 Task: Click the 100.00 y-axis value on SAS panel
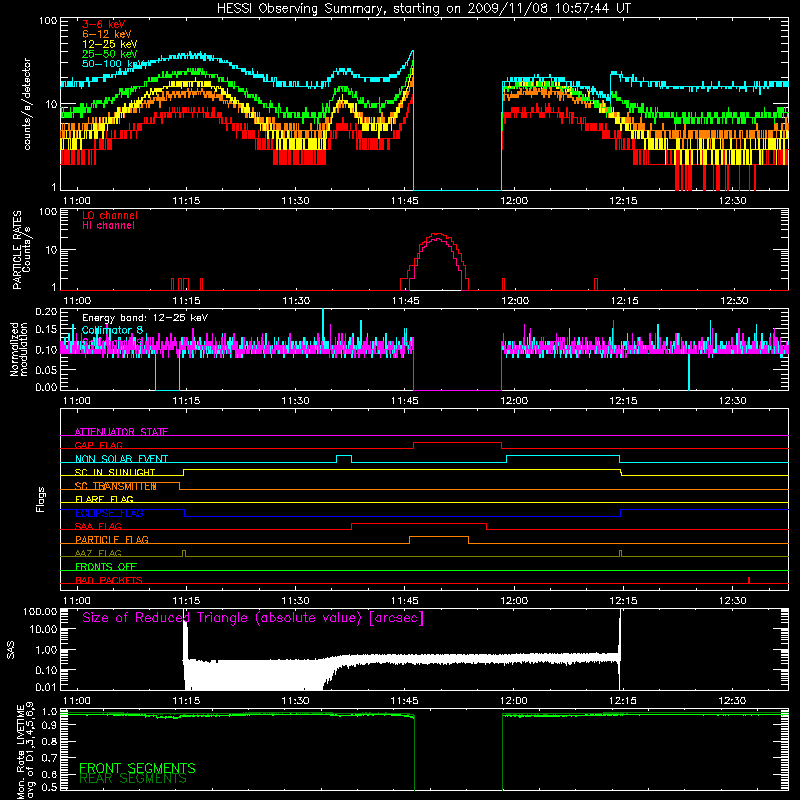[x=40, y=612]
